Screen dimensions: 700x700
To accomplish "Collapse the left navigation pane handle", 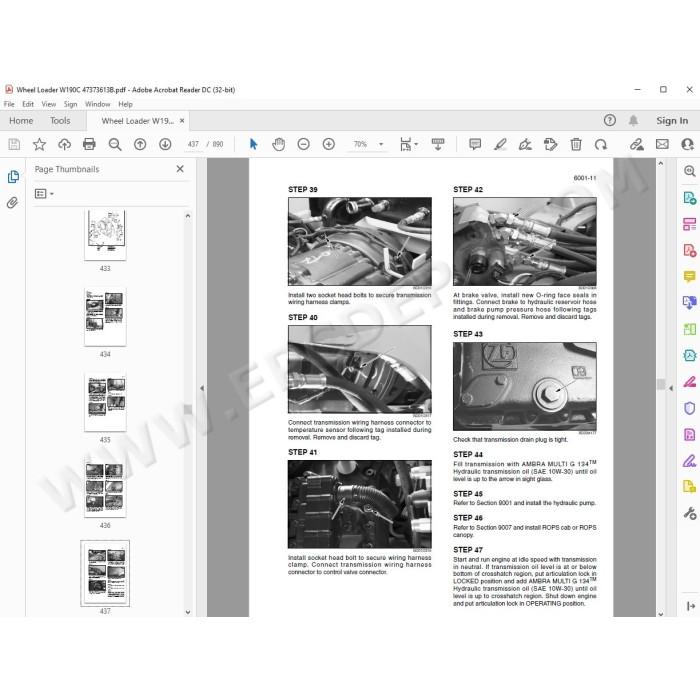I will [x=202, y=388].
